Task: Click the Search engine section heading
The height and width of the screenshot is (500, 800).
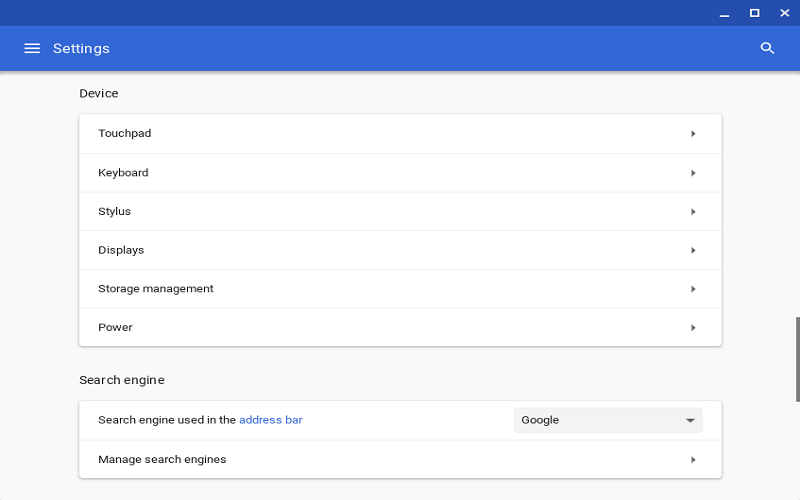Action: (x=121, y=380)
